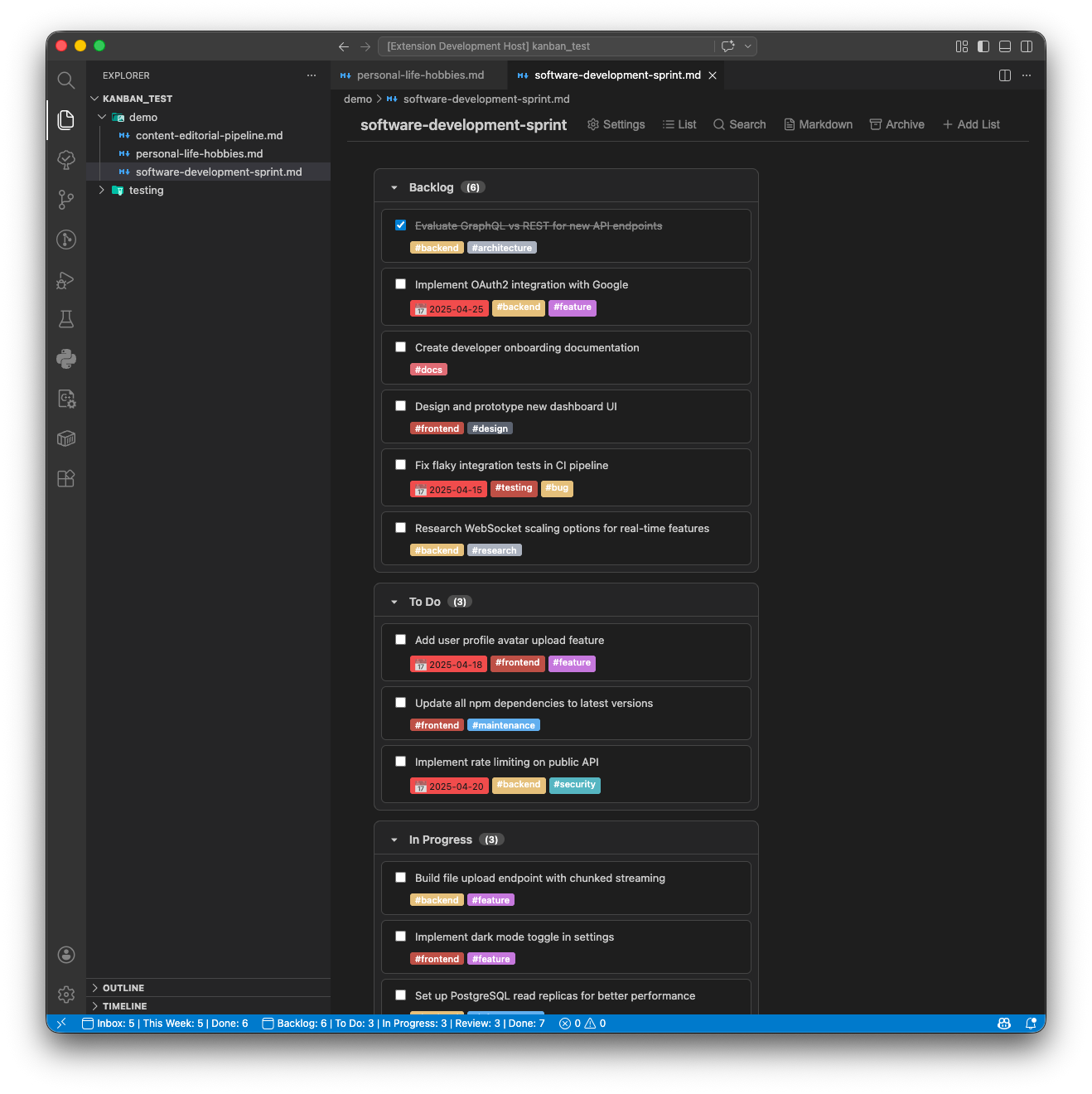Mark Fix flaky integration tests as done
The image size is (1092, 1094).
click(x=401, y=464)
